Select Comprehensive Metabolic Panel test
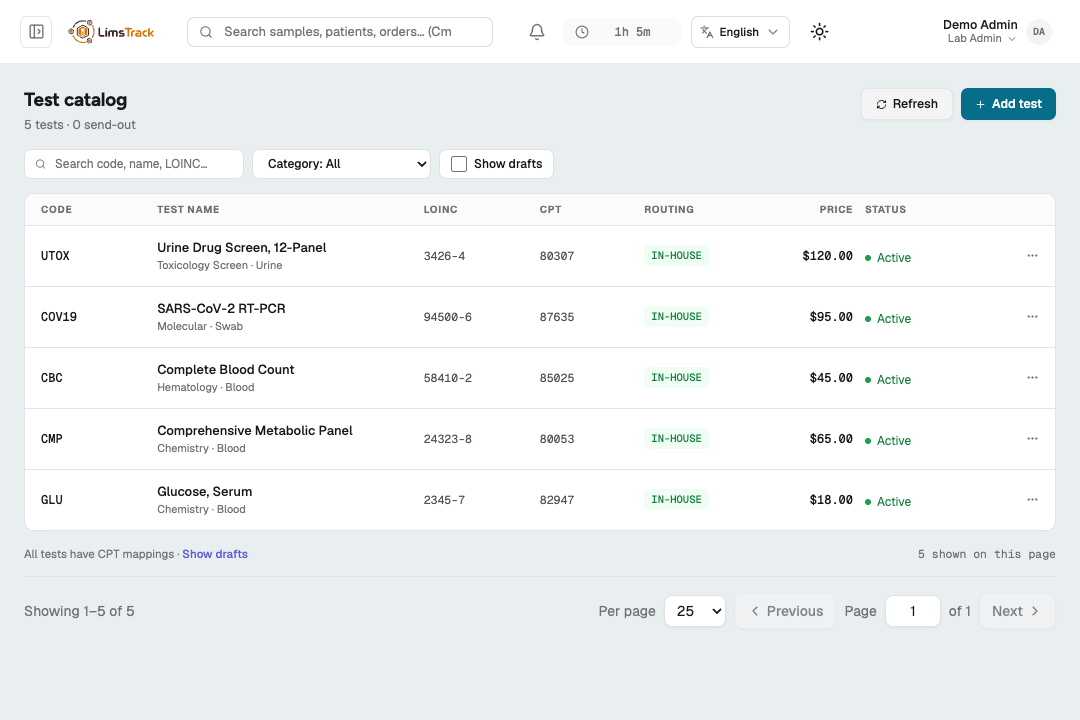This screenshot has width=1080, height=720. [x=255, y=431]
